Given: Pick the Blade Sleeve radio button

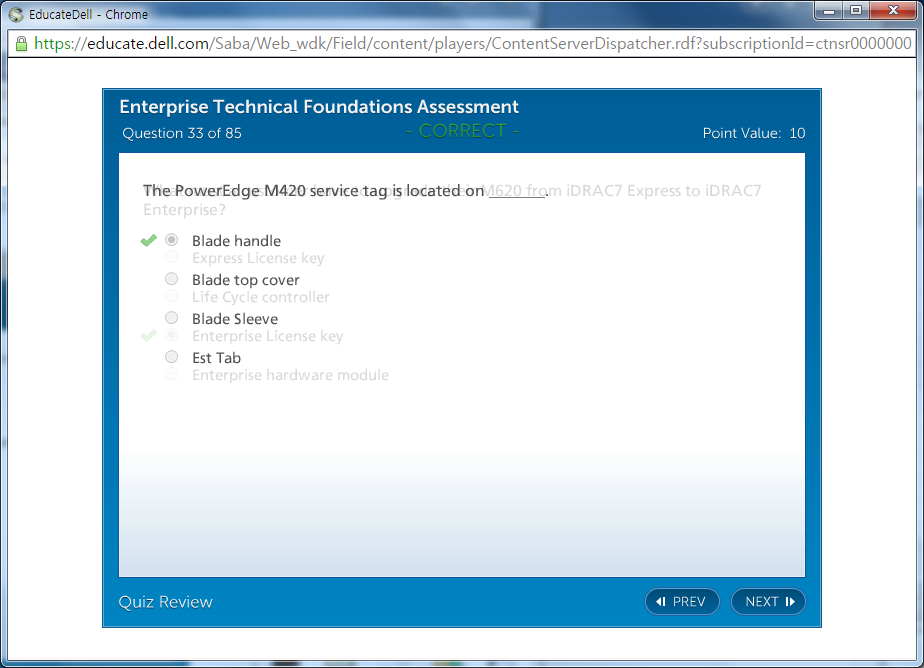Looking at the screenshot, I should [172, 318].
